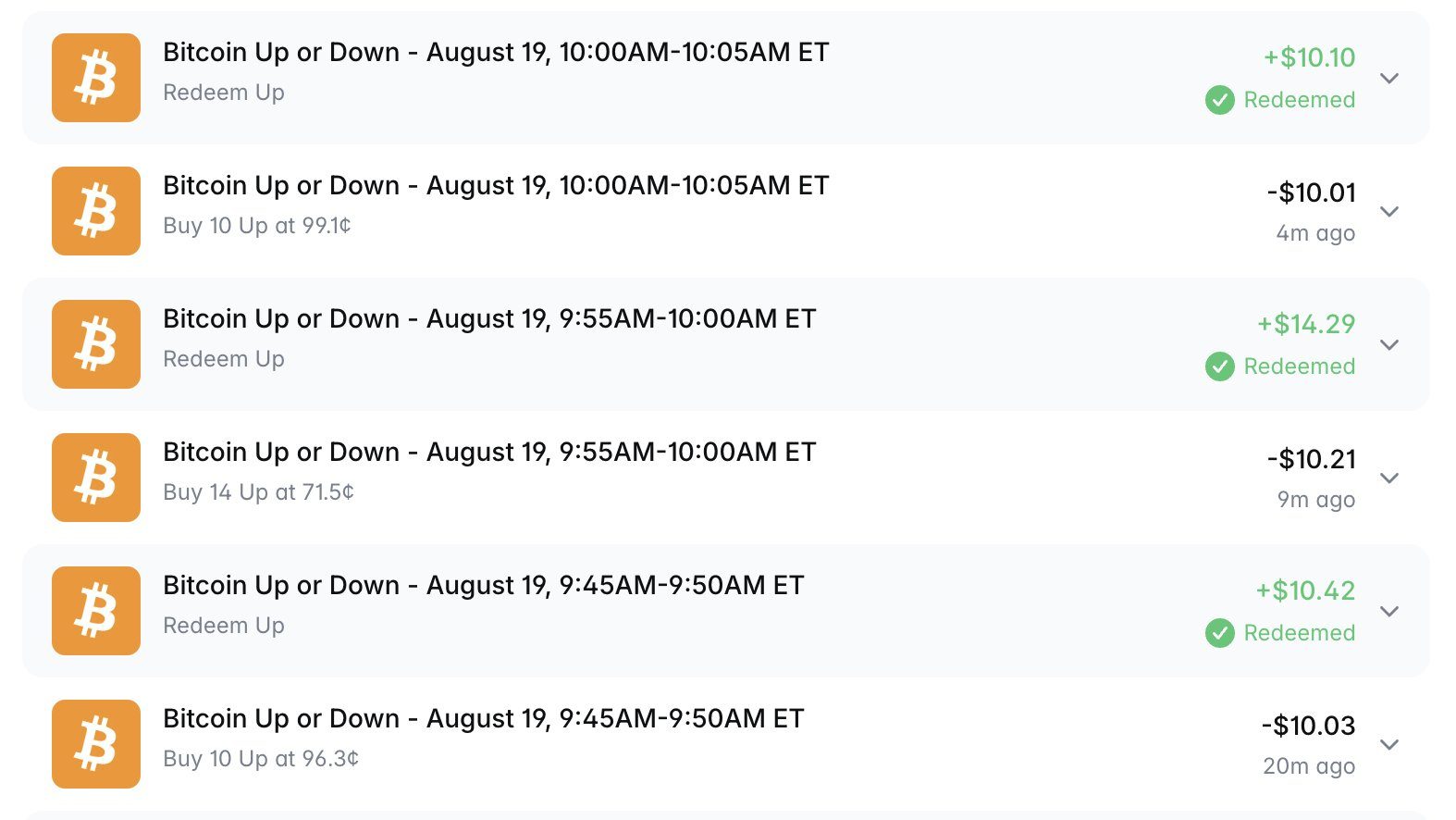Click Bitcoin icon beside Buy 10 Up at 99.1¢
1456x820 pixels.
tap(96, 211)
